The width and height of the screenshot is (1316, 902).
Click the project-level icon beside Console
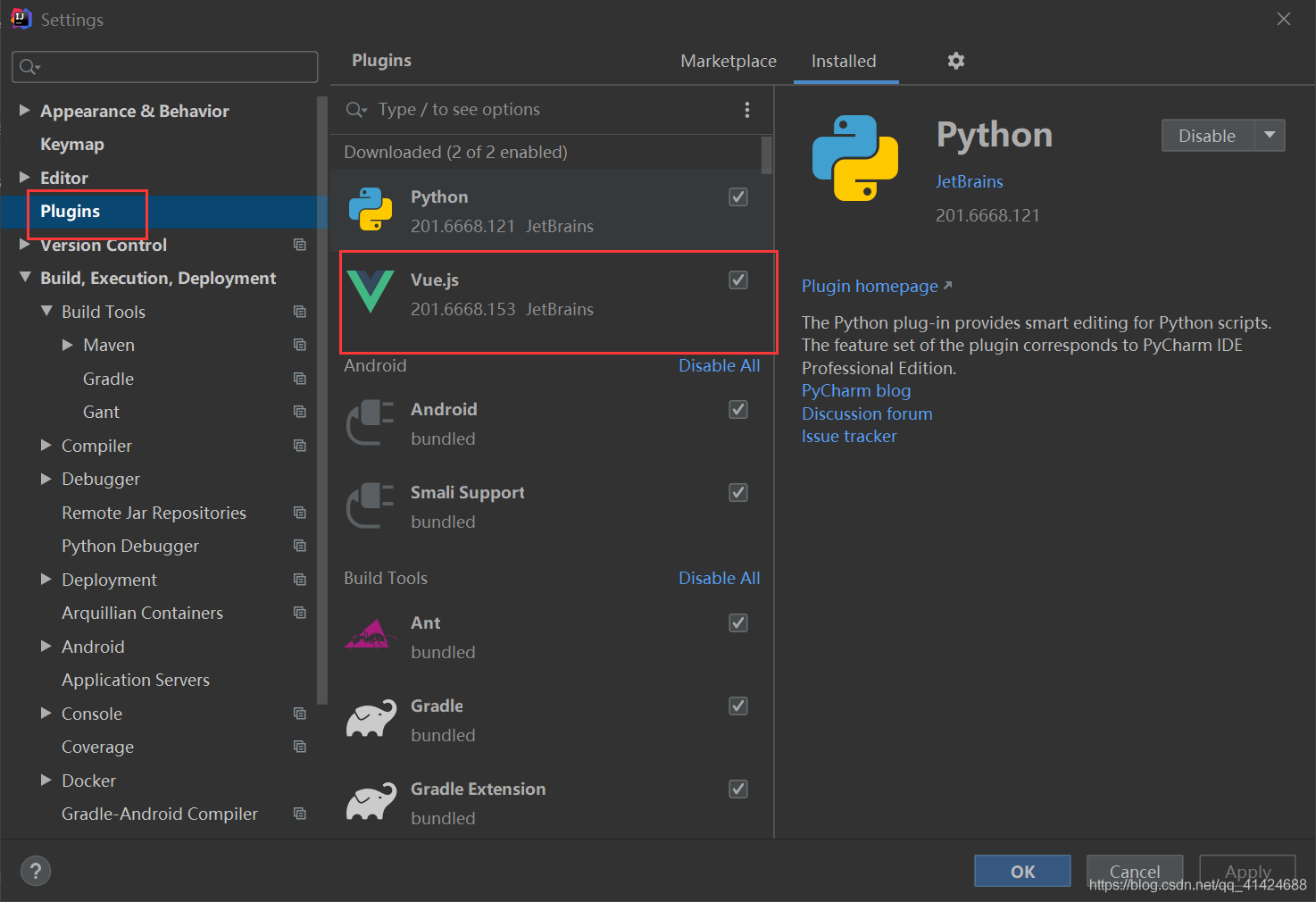pyautogui.click(x=300, y=714)
